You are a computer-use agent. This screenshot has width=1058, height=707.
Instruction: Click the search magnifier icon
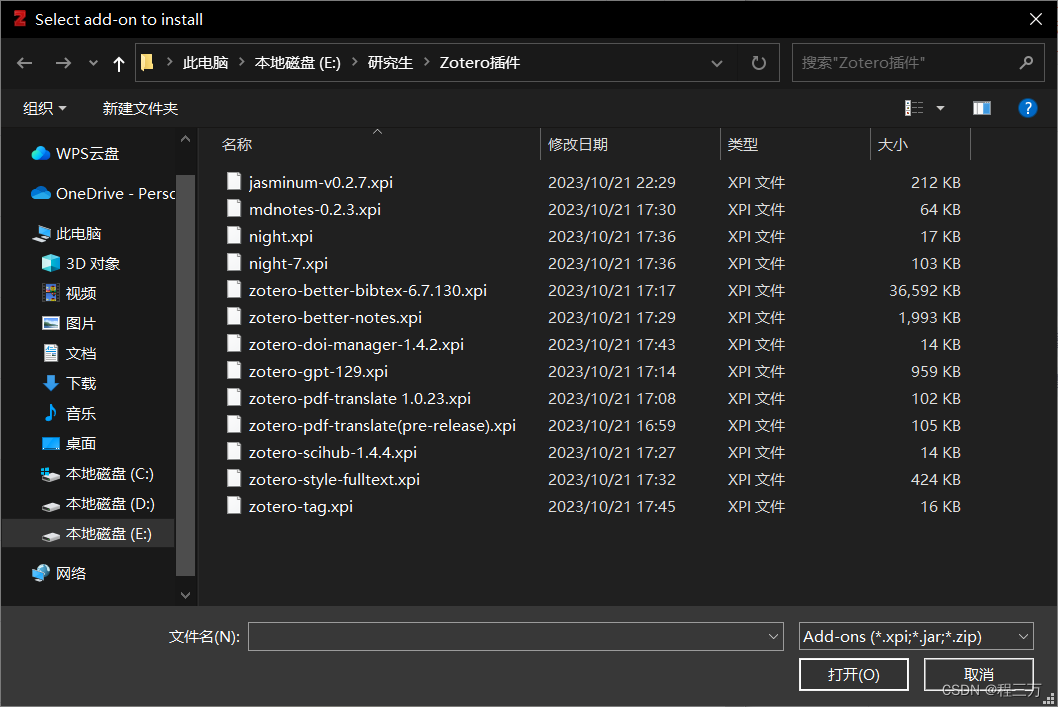(1026, 63)
